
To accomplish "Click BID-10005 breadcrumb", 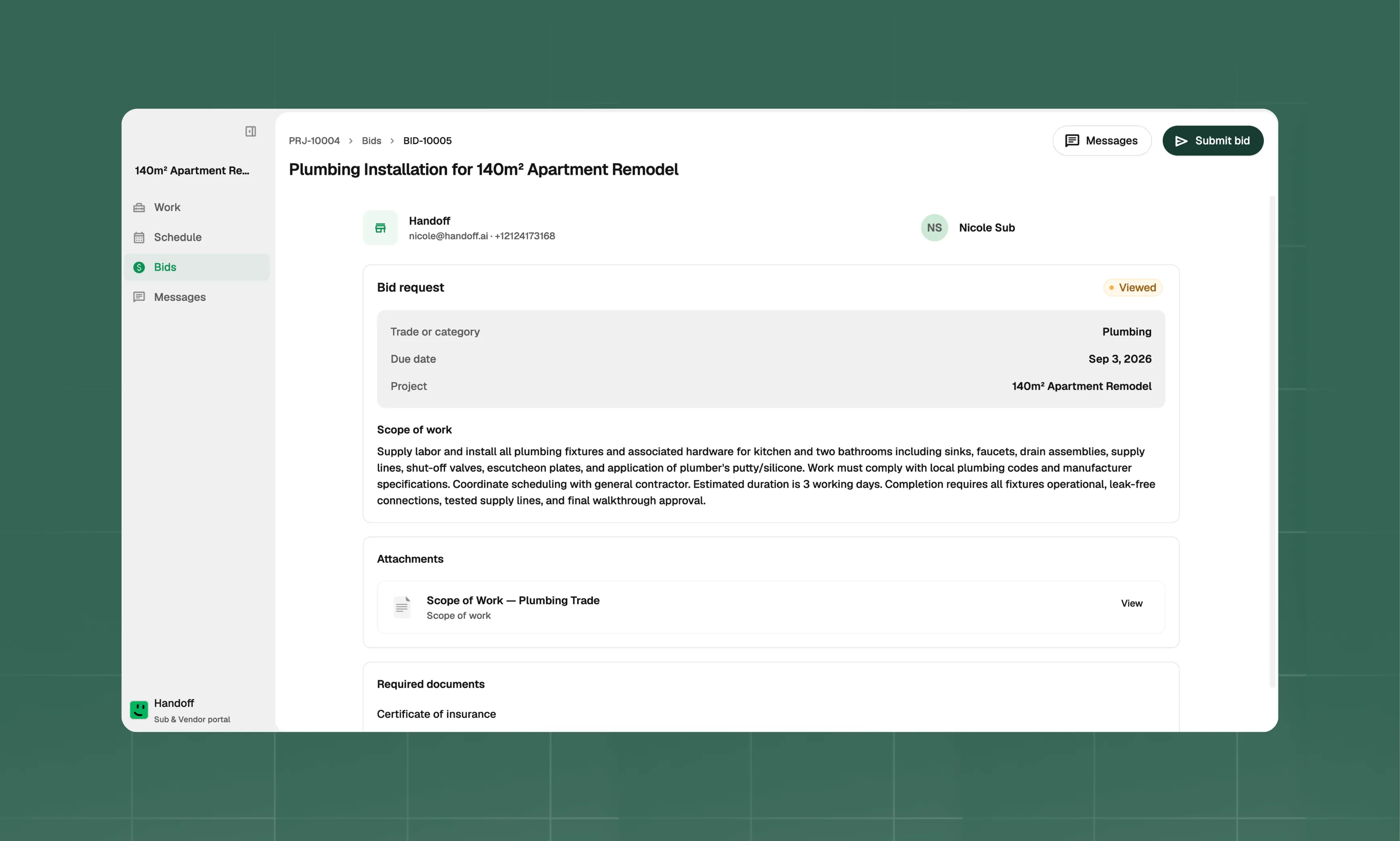I will coord(427,141).
